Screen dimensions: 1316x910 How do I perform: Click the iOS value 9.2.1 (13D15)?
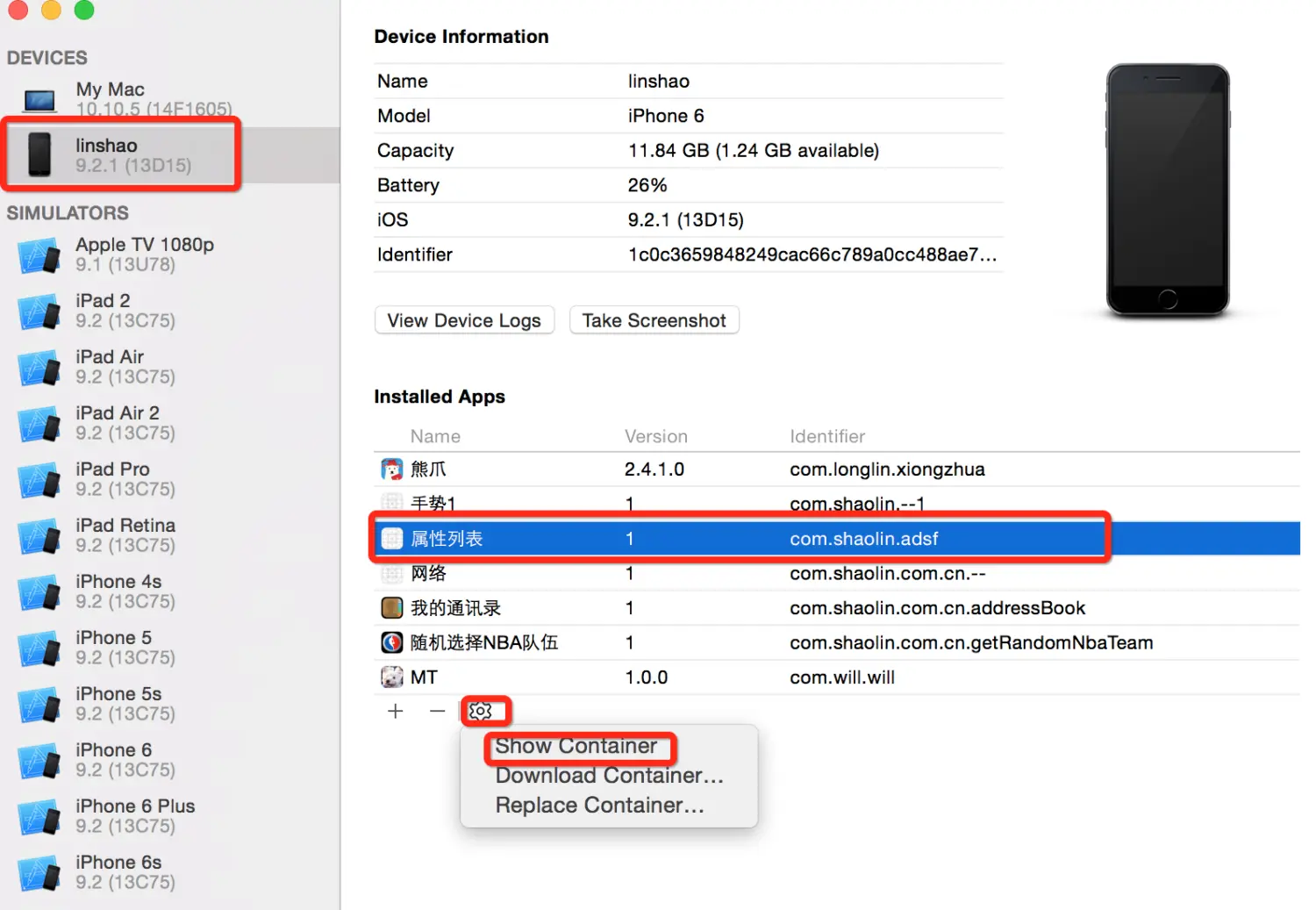tap(686, 220)
